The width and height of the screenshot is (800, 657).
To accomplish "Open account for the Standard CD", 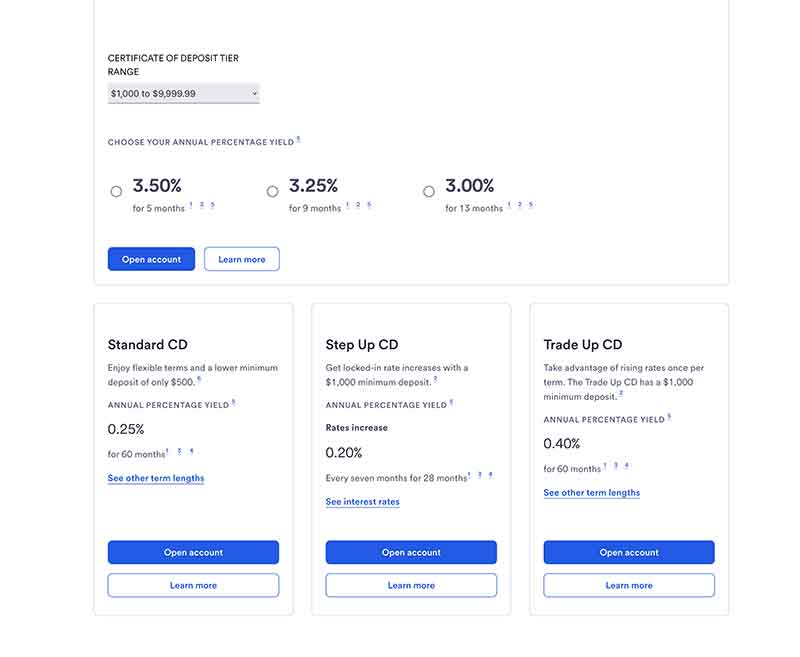I will click(193, 552).
